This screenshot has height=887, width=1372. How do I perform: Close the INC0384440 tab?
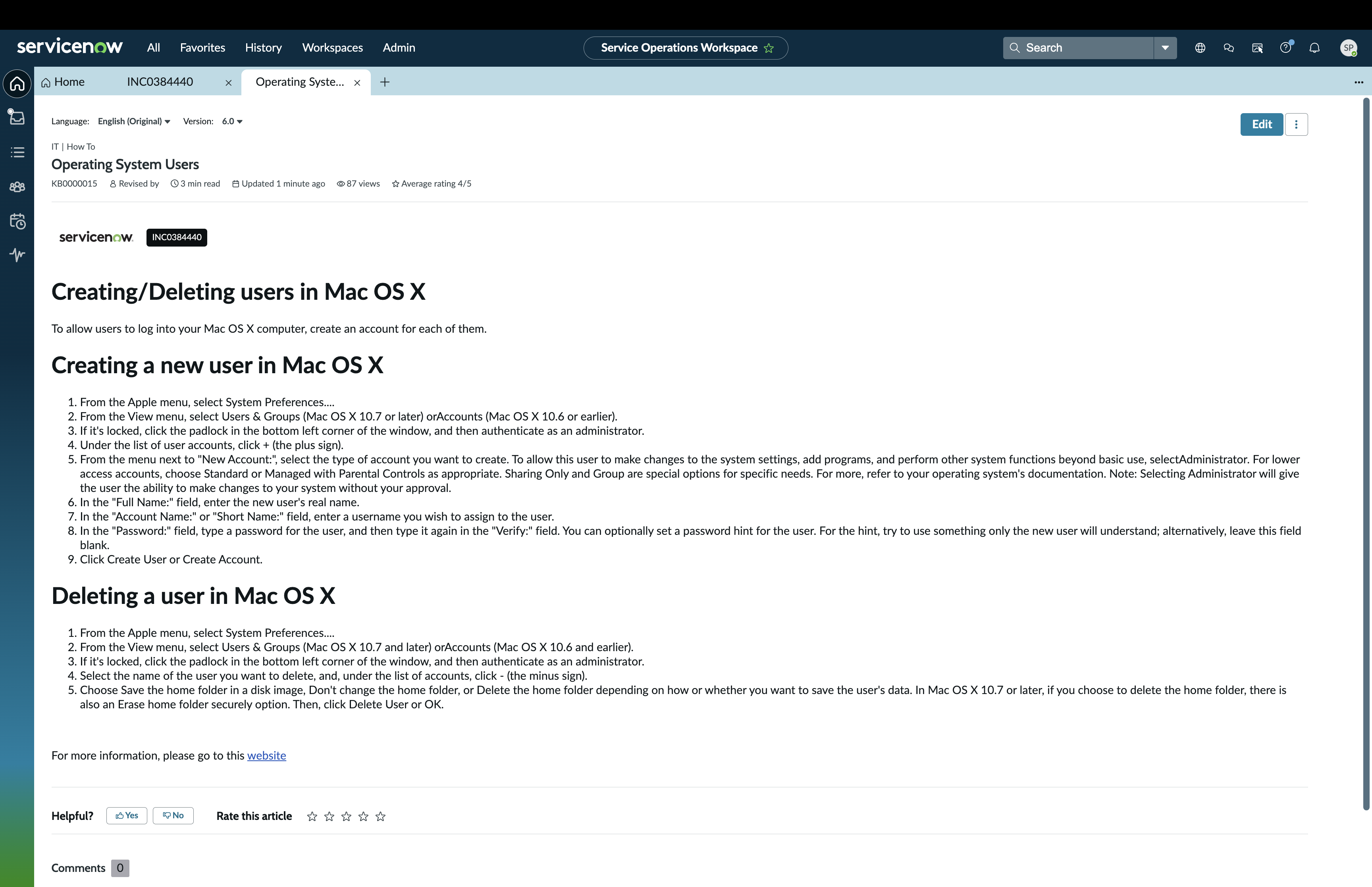[229, 83]
